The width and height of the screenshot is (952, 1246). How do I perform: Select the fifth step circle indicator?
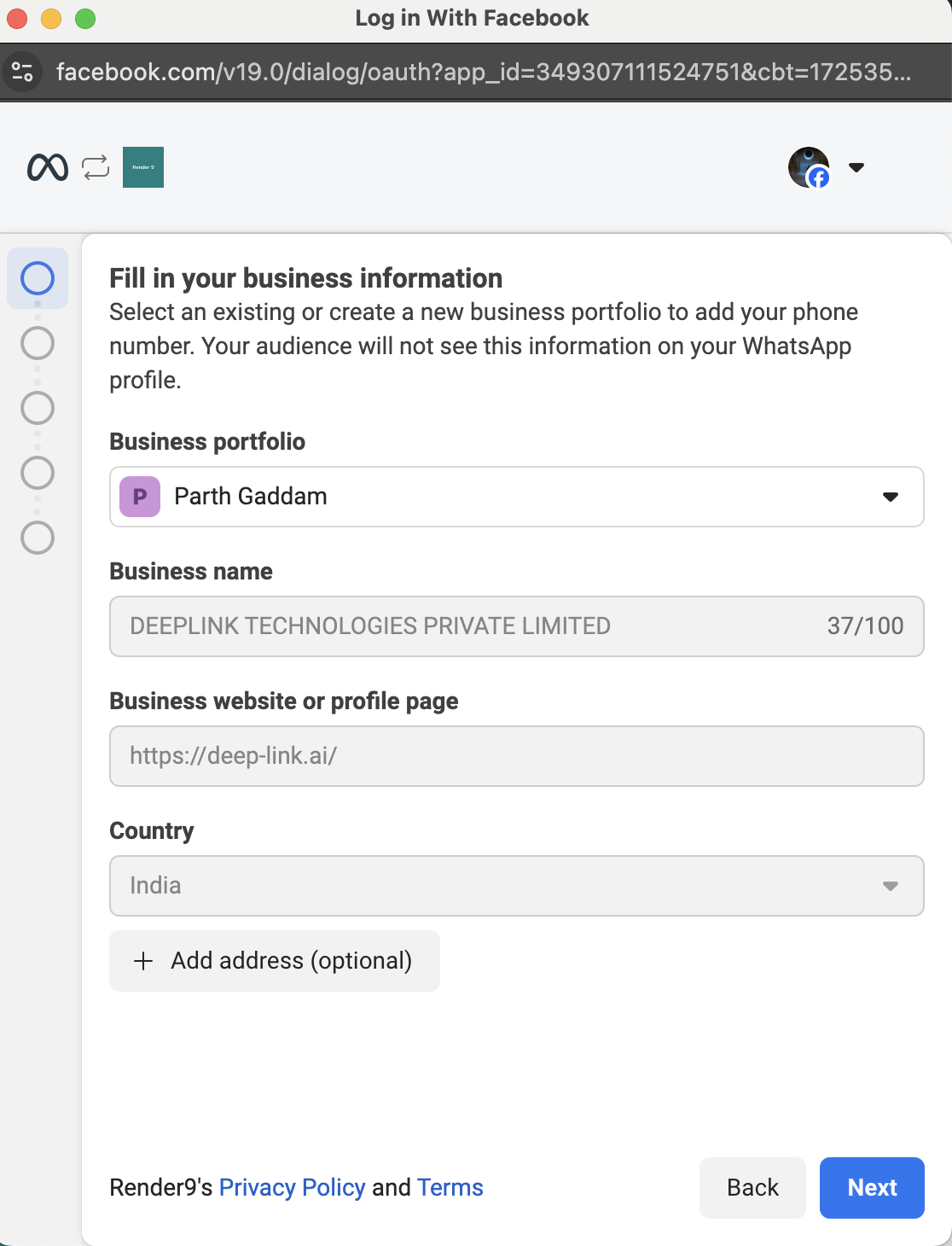(x=38, y=538)
